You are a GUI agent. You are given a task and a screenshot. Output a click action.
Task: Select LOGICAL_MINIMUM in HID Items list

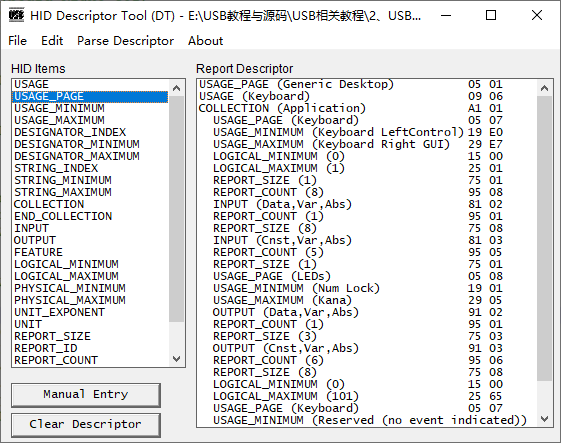90,264
